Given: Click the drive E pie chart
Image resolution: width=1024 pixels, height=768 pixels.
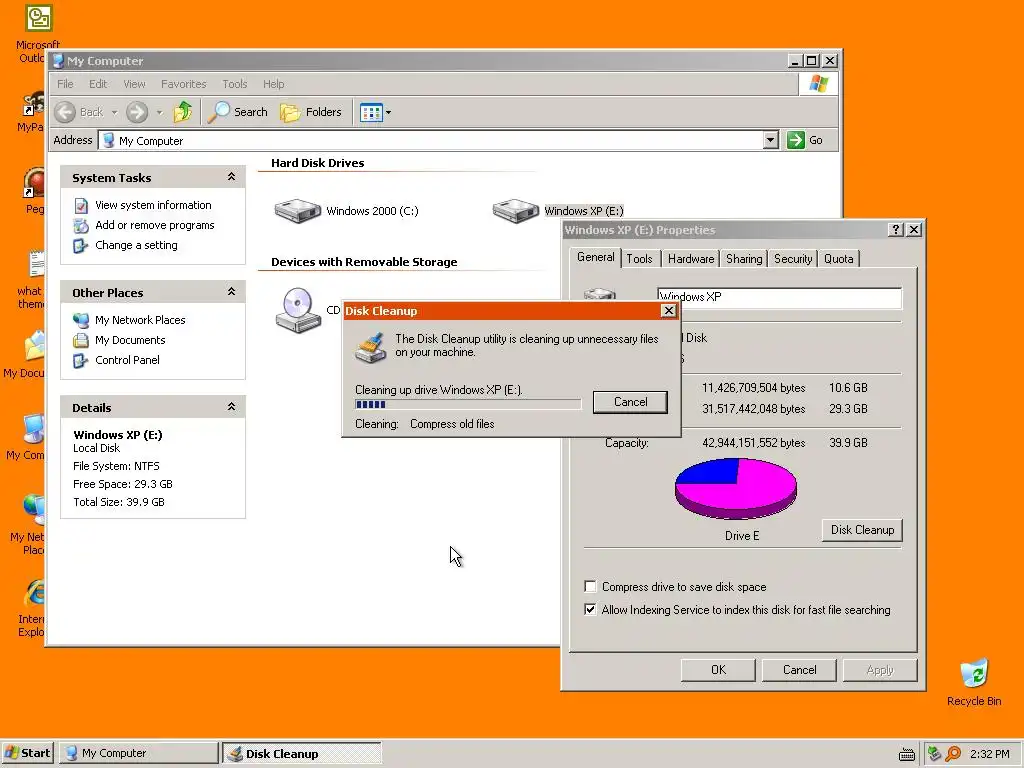Looking at the screenshot, I should pyautogui.click(x=736, y=487).
